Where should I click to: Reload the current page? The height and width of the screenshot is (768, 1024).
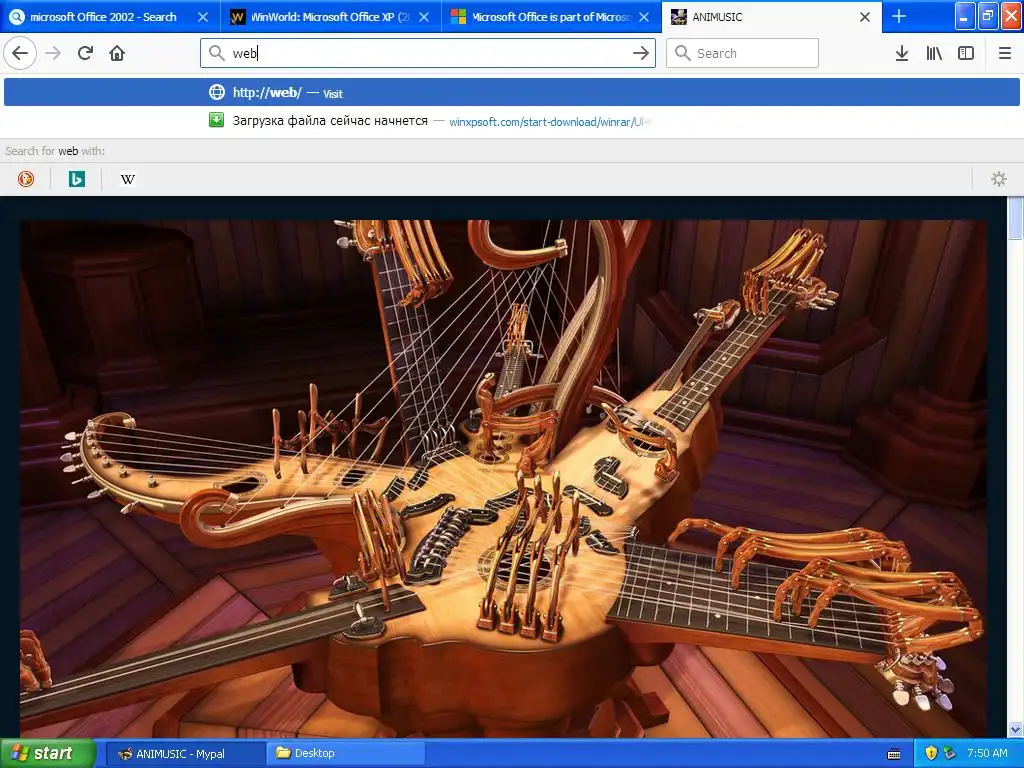(x=86, y=53)
